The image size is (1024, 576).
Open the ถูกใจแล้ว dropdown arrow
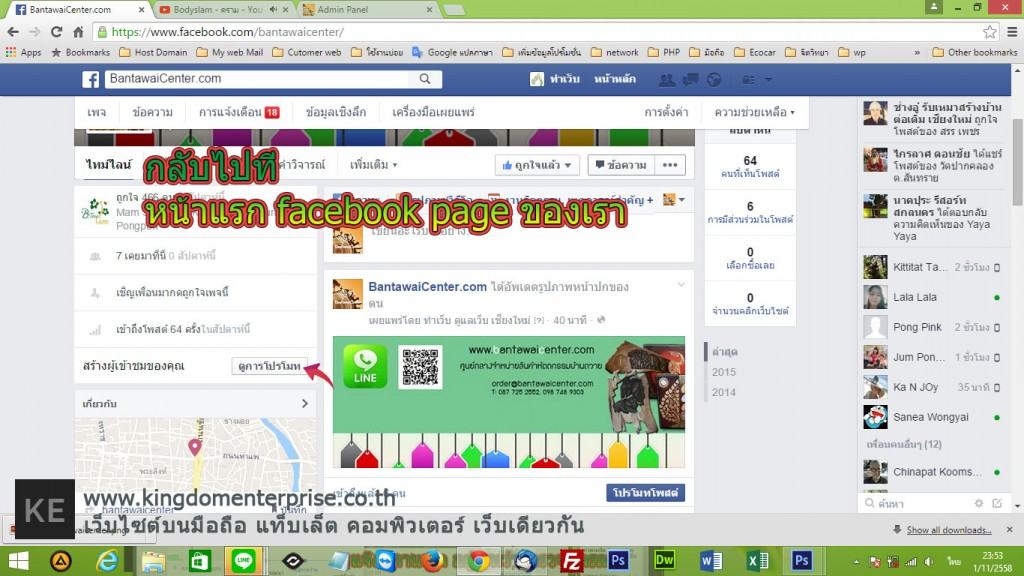(566, 164)
